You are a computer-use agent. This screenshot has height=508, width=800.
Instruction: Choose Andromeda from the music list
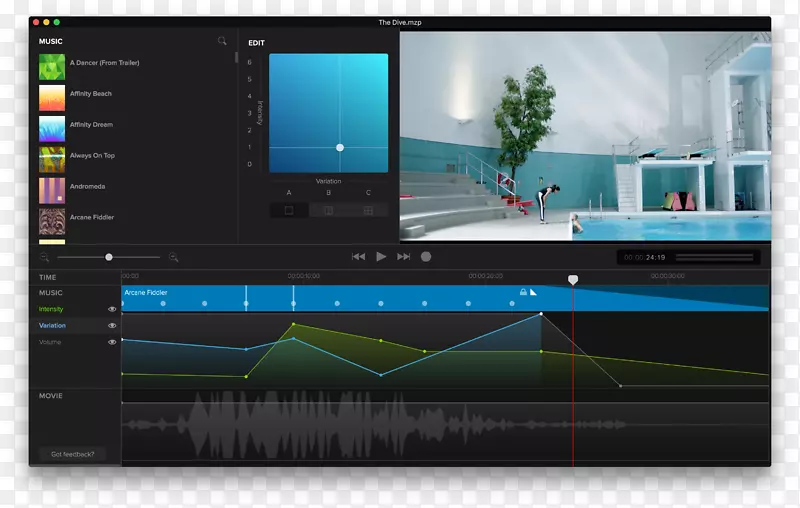point(87,187)
